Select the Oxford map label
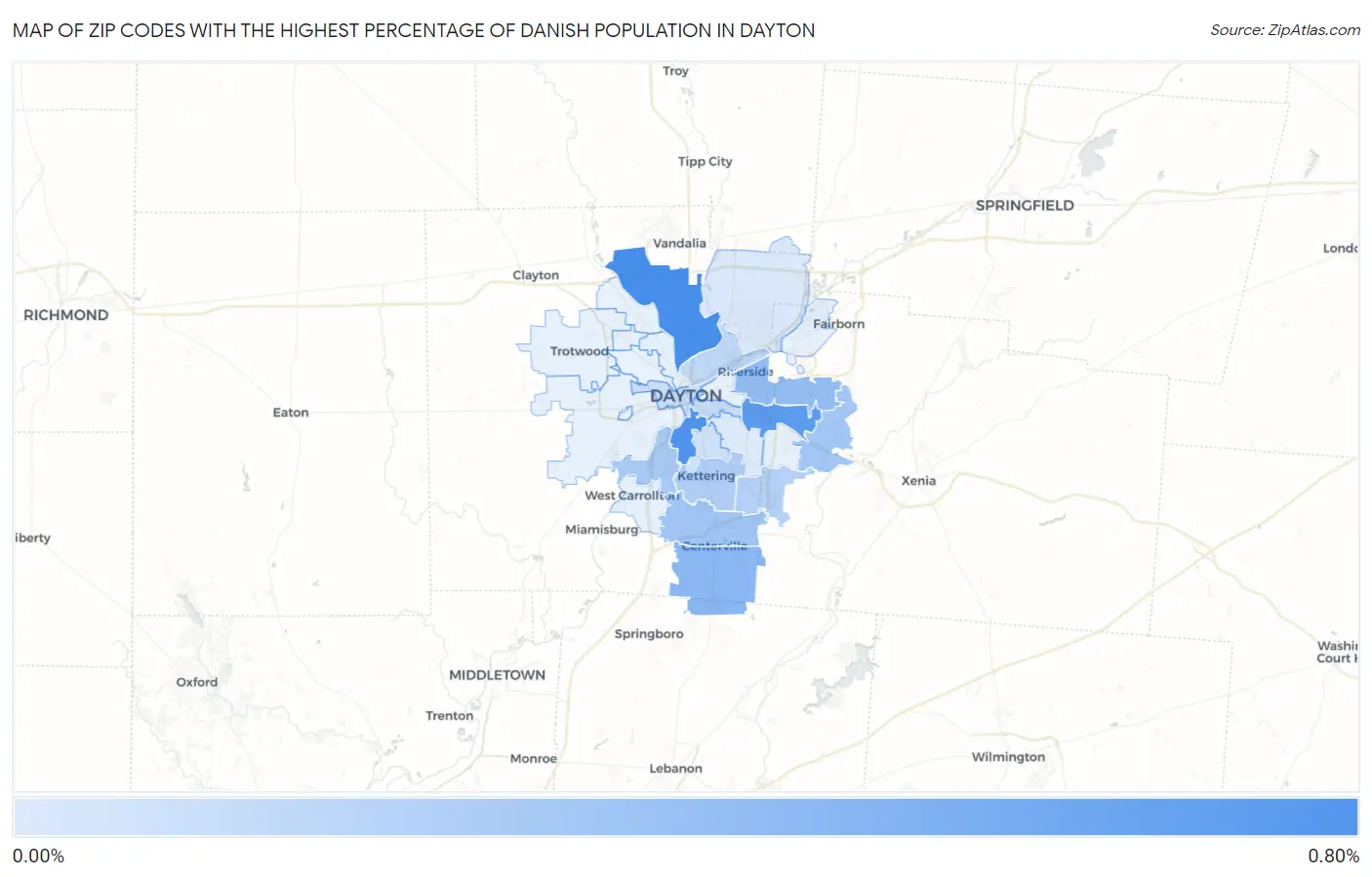The height and width of the screenshot is (877, 1372). click(197, 682)
